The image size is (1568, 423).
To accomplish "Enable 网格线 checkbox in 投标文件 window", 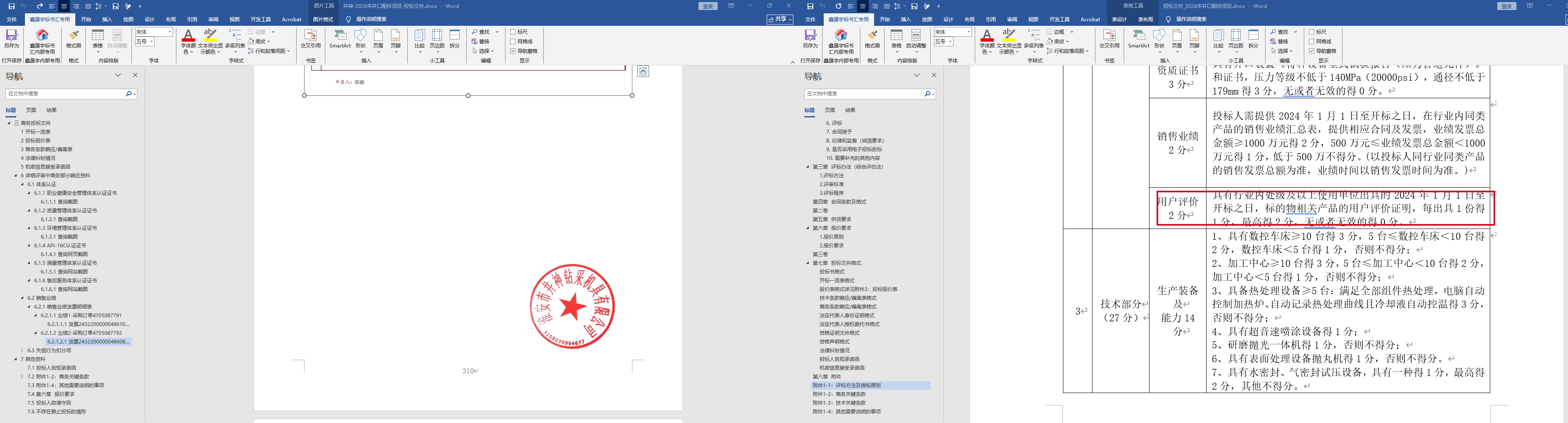I will click(513, 42).
